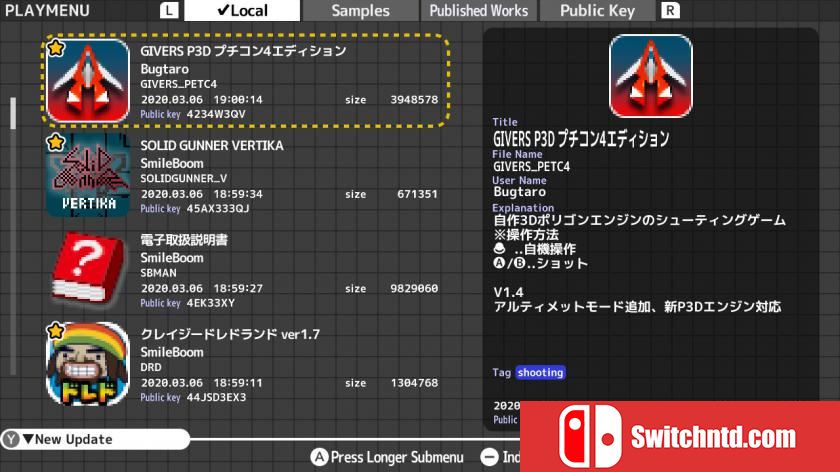The image size is (840, 472).
Task: Click public key 44JSD3EX3
Action: point(216,397)
